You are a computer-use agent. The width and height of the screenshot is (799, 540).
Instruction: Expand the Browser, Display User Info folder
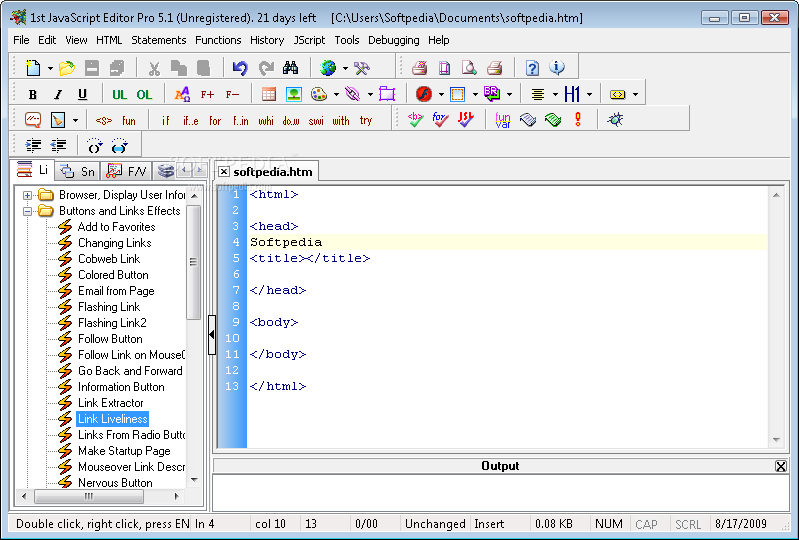click(28, 195)
